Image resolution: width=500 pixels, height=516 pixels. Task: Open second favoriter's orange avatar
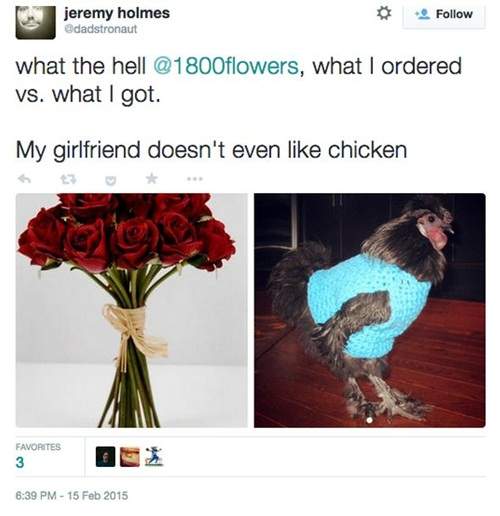click(130, 457)
